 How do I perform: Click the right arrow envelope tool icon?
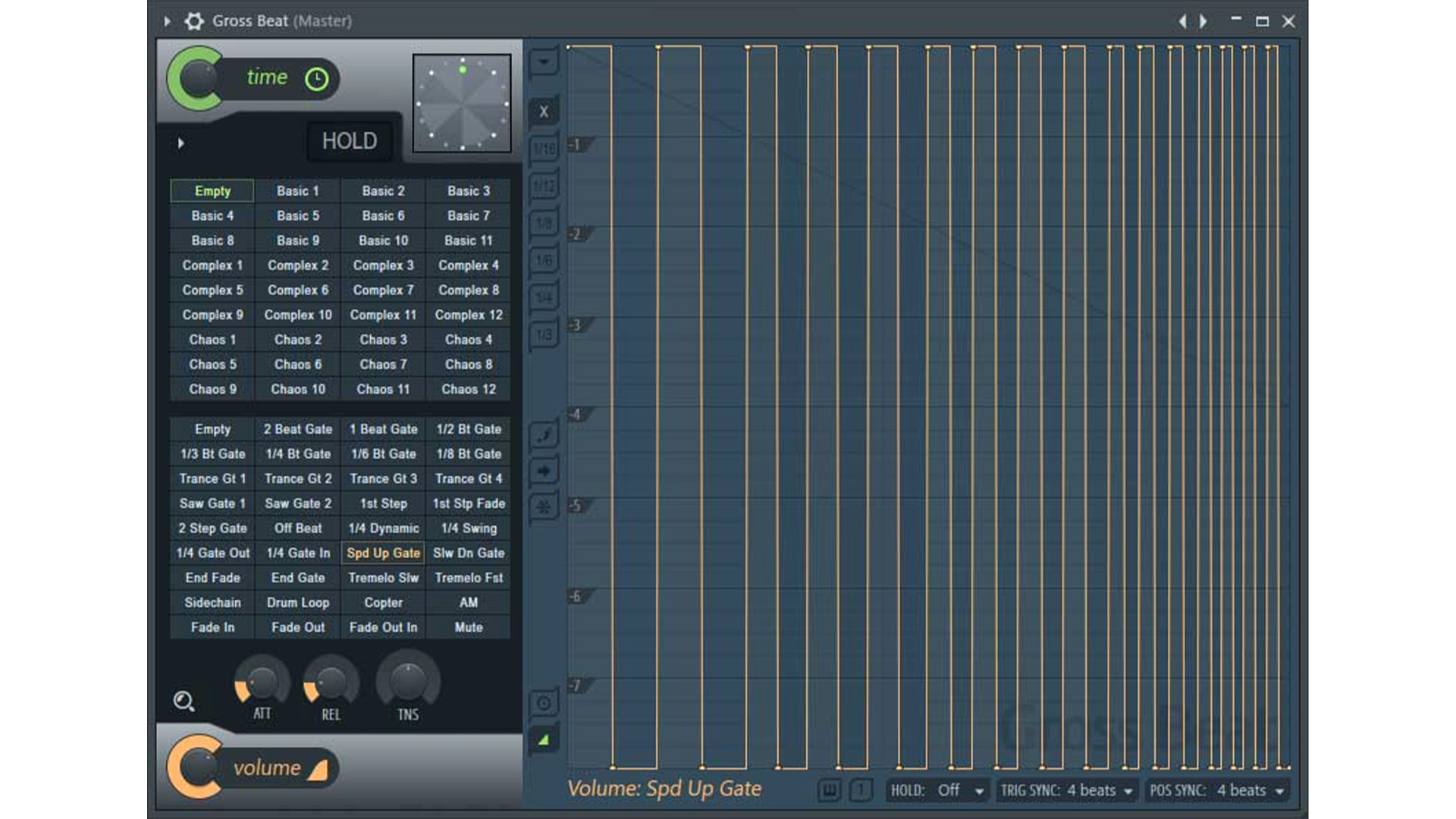point(544,471)
